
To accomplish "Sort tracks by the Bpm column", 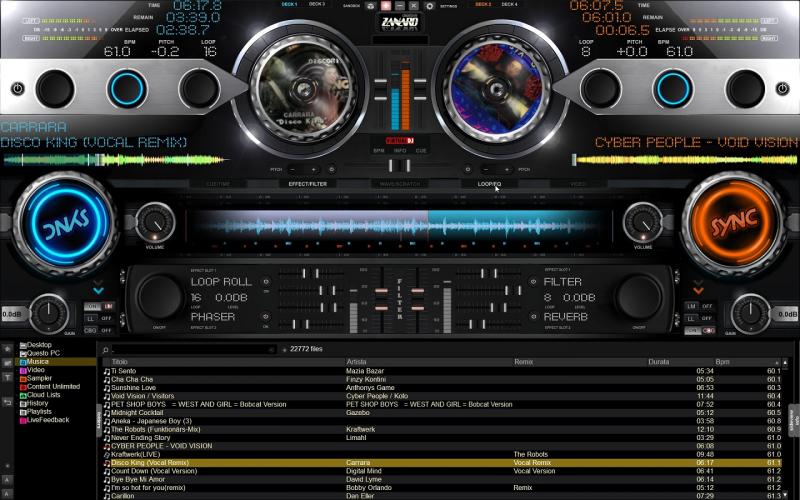I will (722, 362).
